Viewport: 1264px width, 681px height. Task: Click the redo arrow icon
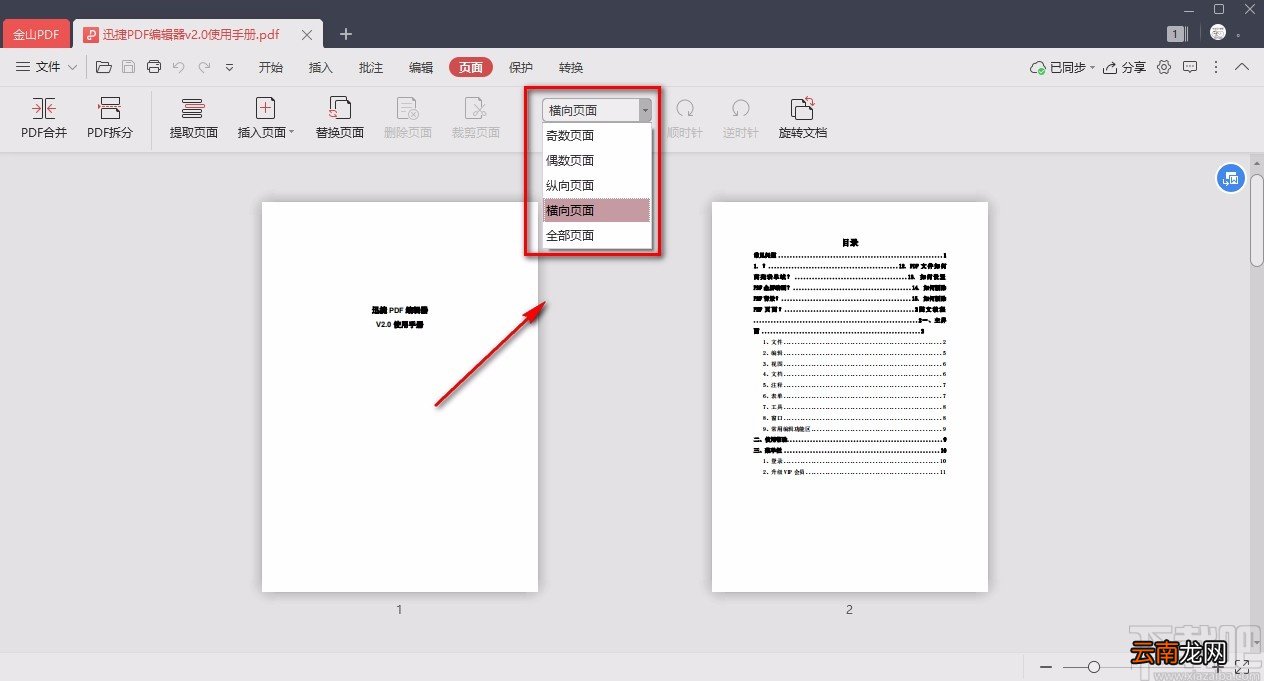[x=204, y=67]
